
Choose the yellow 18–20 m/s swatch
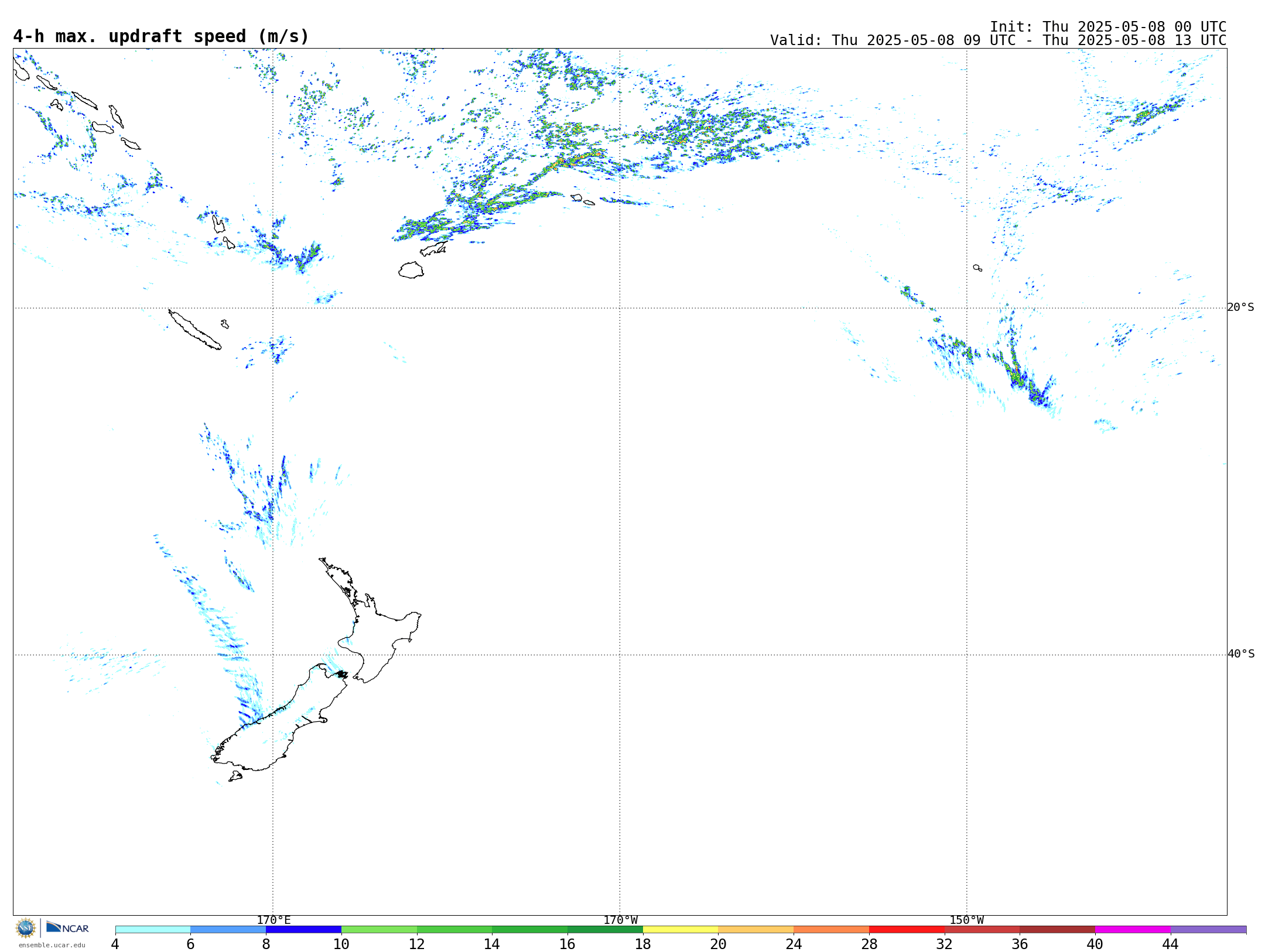click(681, 930)
